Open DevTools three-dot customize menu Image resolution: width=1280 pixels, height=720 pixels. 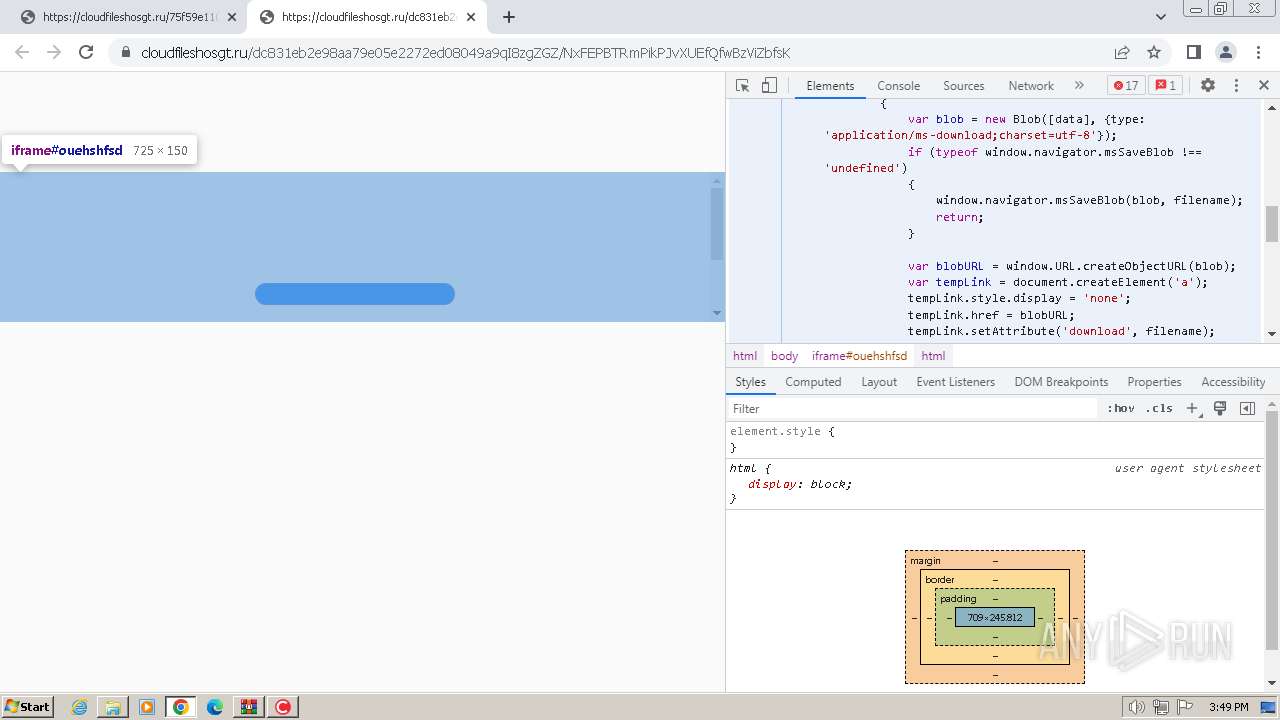coord(1236,86)
